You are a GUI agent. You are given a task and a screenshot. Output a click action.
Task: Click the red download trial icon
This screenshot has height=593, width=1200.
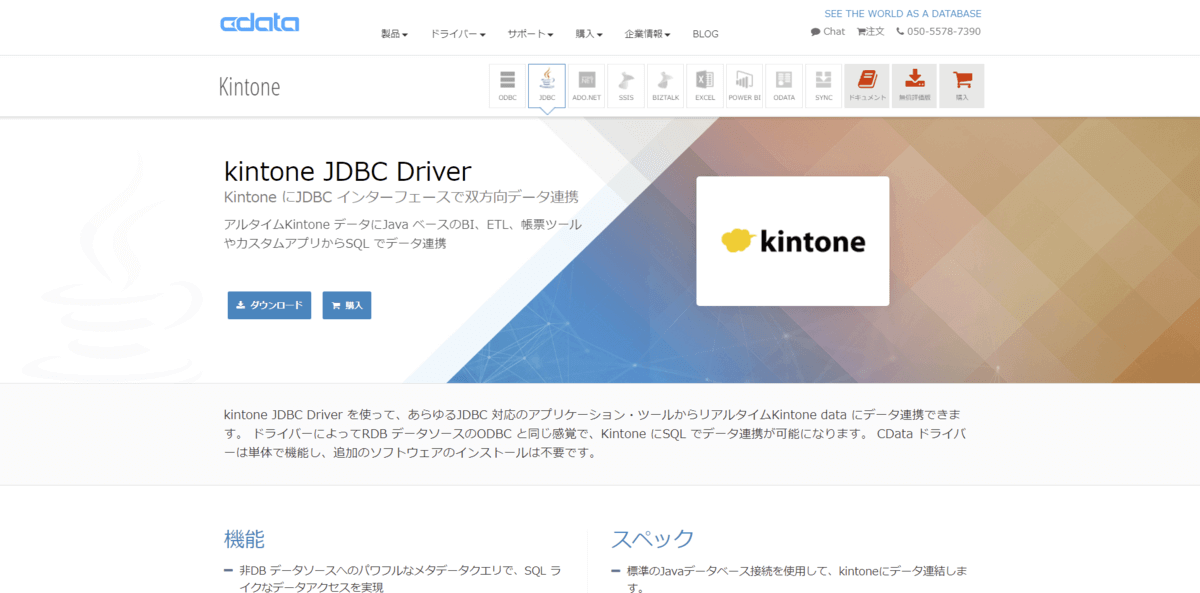pyautogui.click(x=914, y=86)
